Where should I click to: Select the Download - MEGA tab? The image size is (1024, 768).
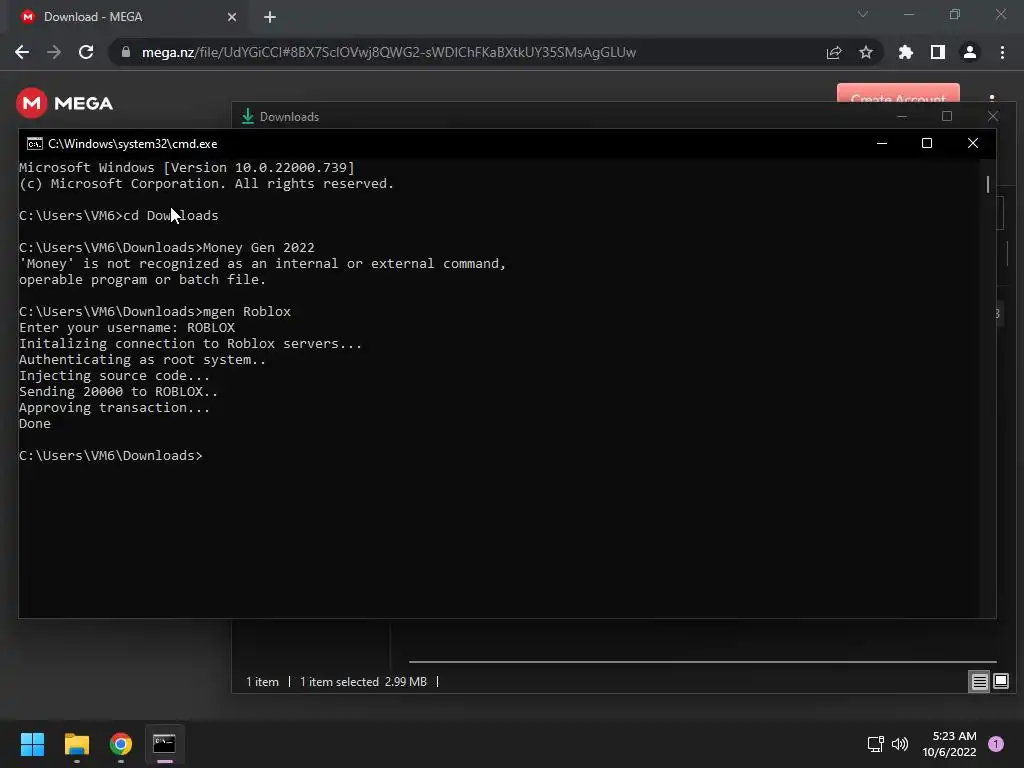(127, 17)
